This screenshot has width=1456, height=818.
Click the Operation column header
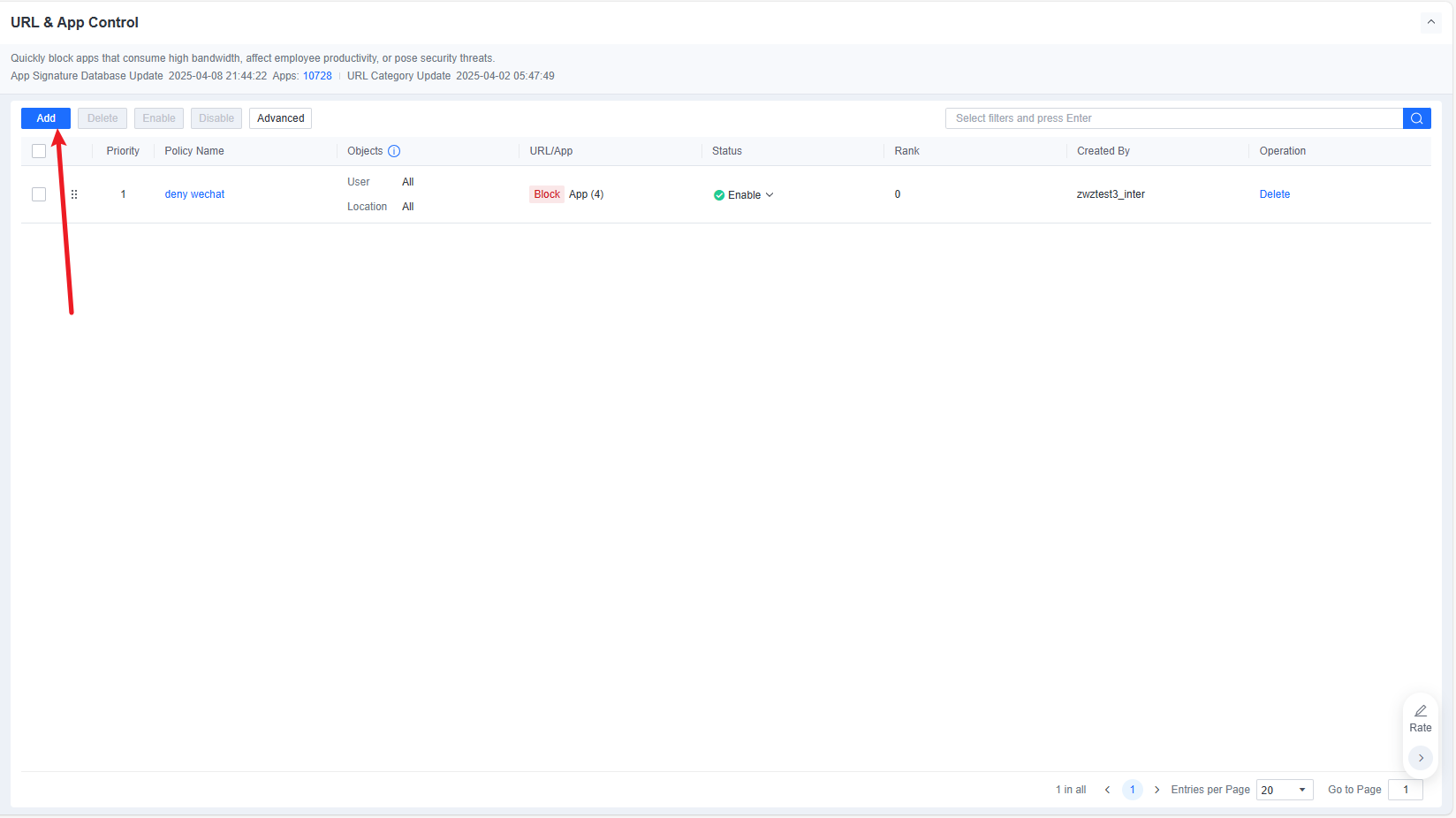point(1283,151)
